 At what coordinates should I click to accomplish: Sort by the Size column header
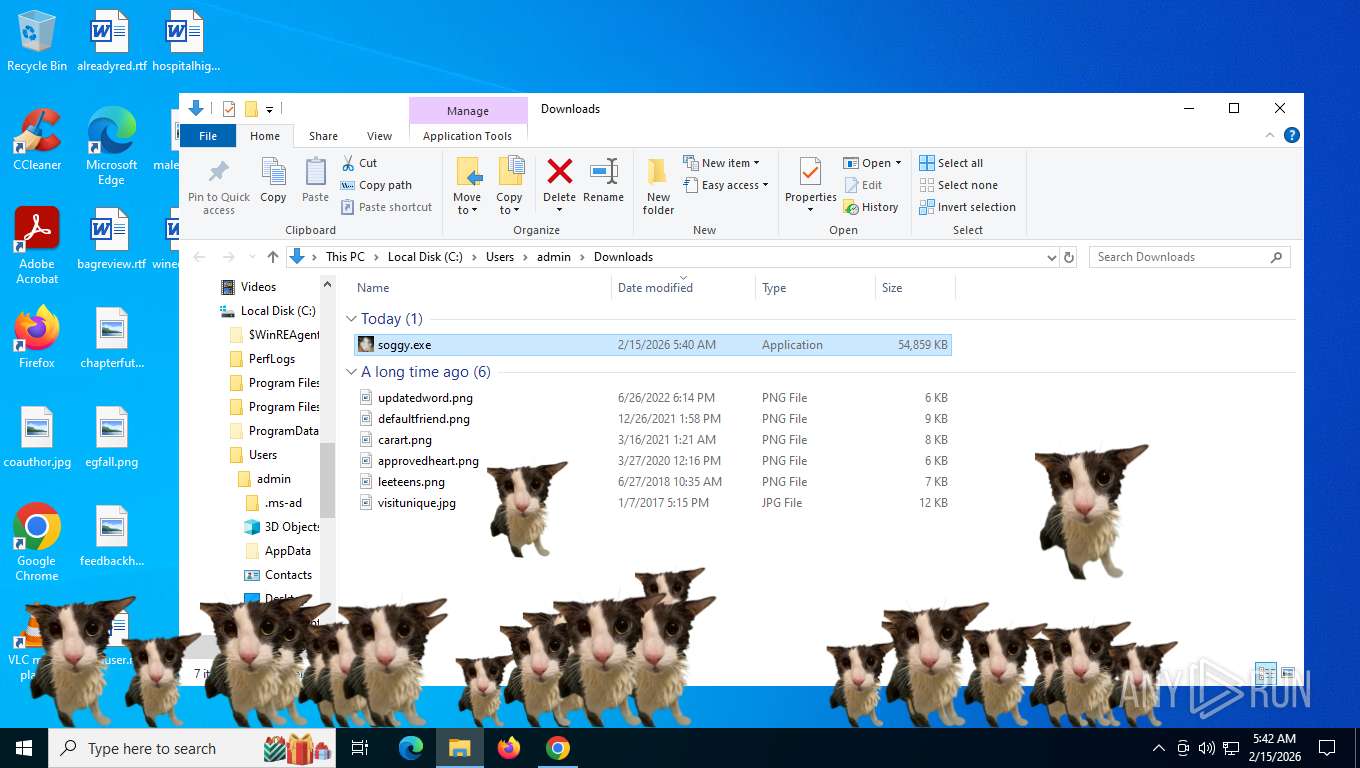[915, 287]
